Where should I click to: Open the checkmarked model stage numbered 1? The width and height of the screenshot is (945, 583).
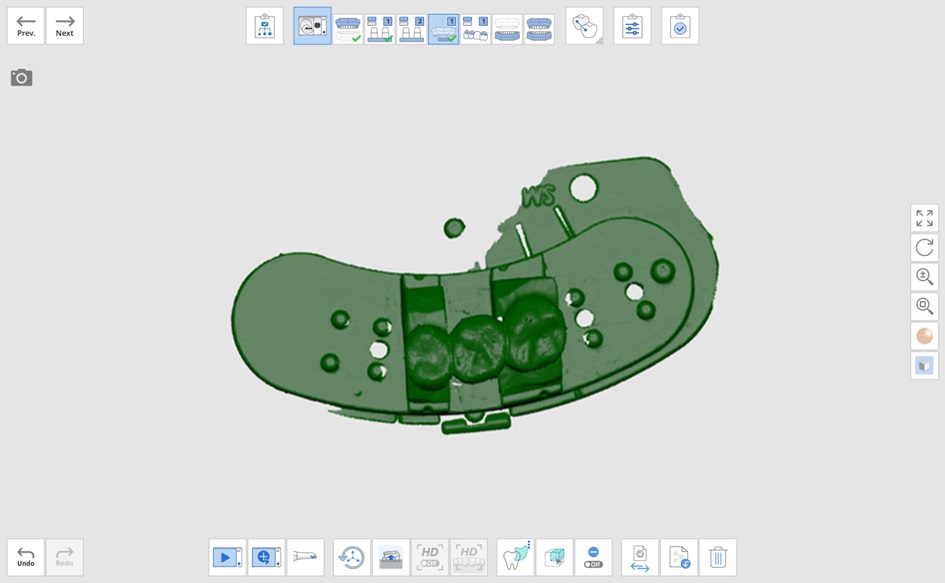point(380,29)
